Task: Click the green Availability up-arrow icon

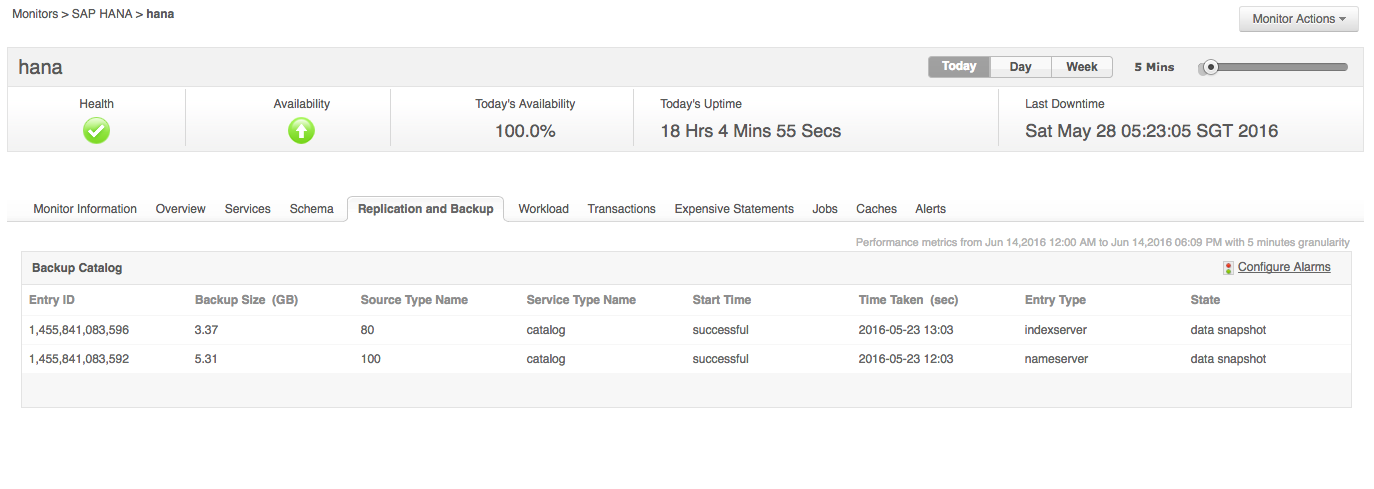Action: [x=301, y=130]
